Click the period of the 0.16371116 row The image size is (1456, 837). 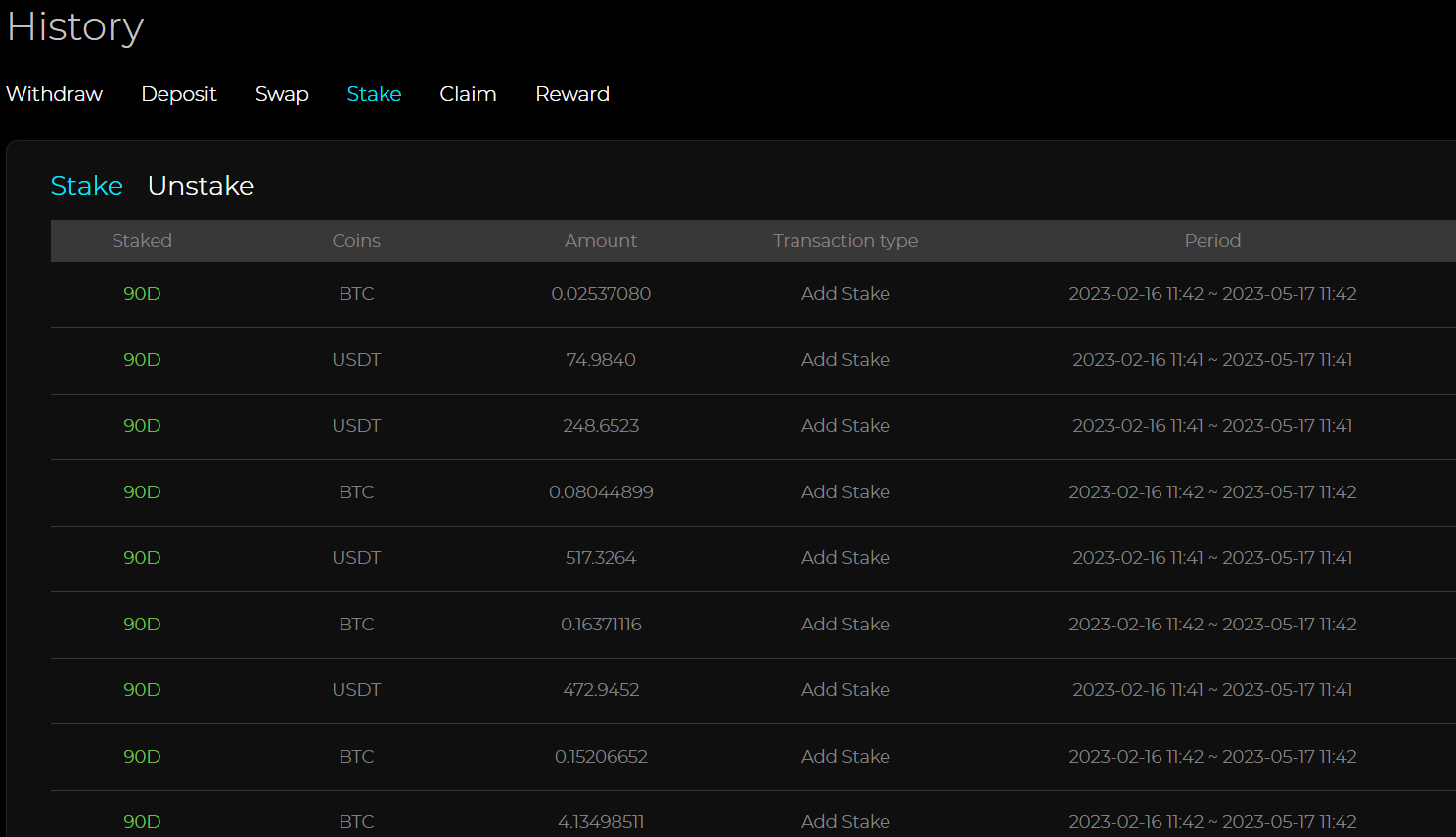coord(1212,625)
